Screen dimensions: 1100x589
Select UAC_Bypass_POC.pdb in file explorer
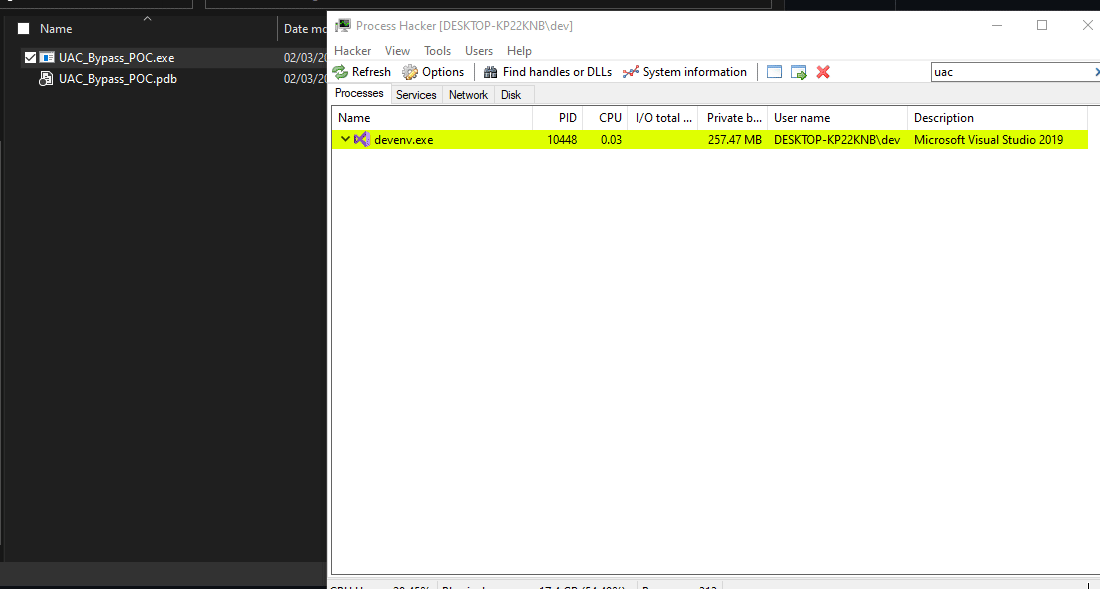point(118,79)
